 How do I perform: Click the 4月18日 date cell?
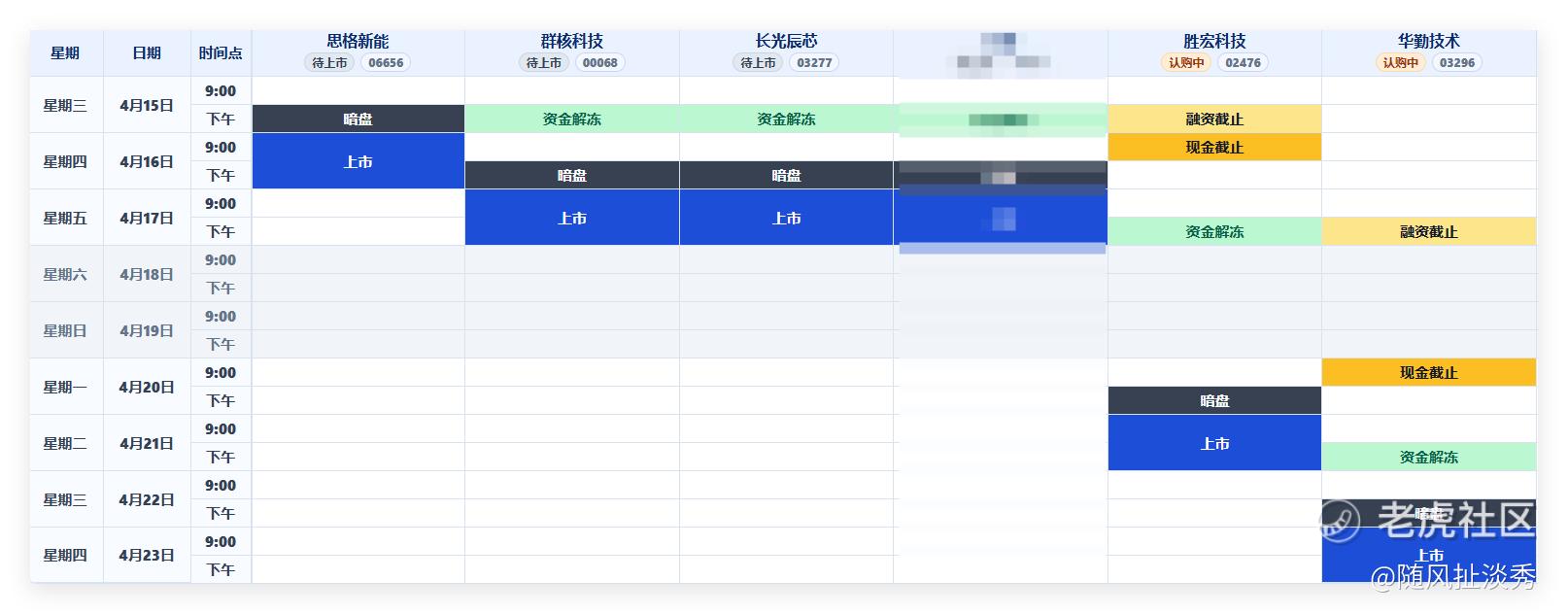[147, 274]
